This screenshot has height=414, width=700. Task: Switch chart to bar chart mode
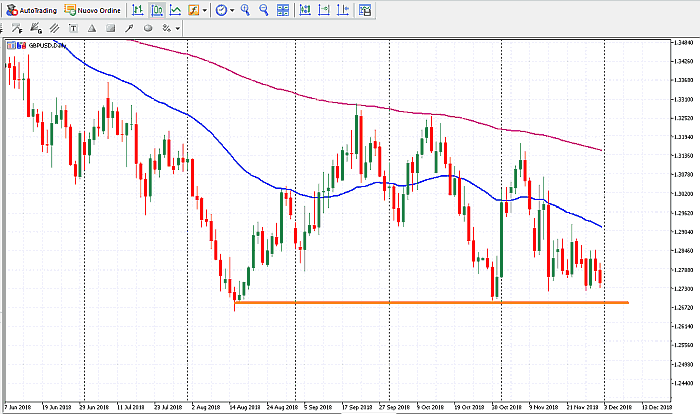(x=140, y=10)
